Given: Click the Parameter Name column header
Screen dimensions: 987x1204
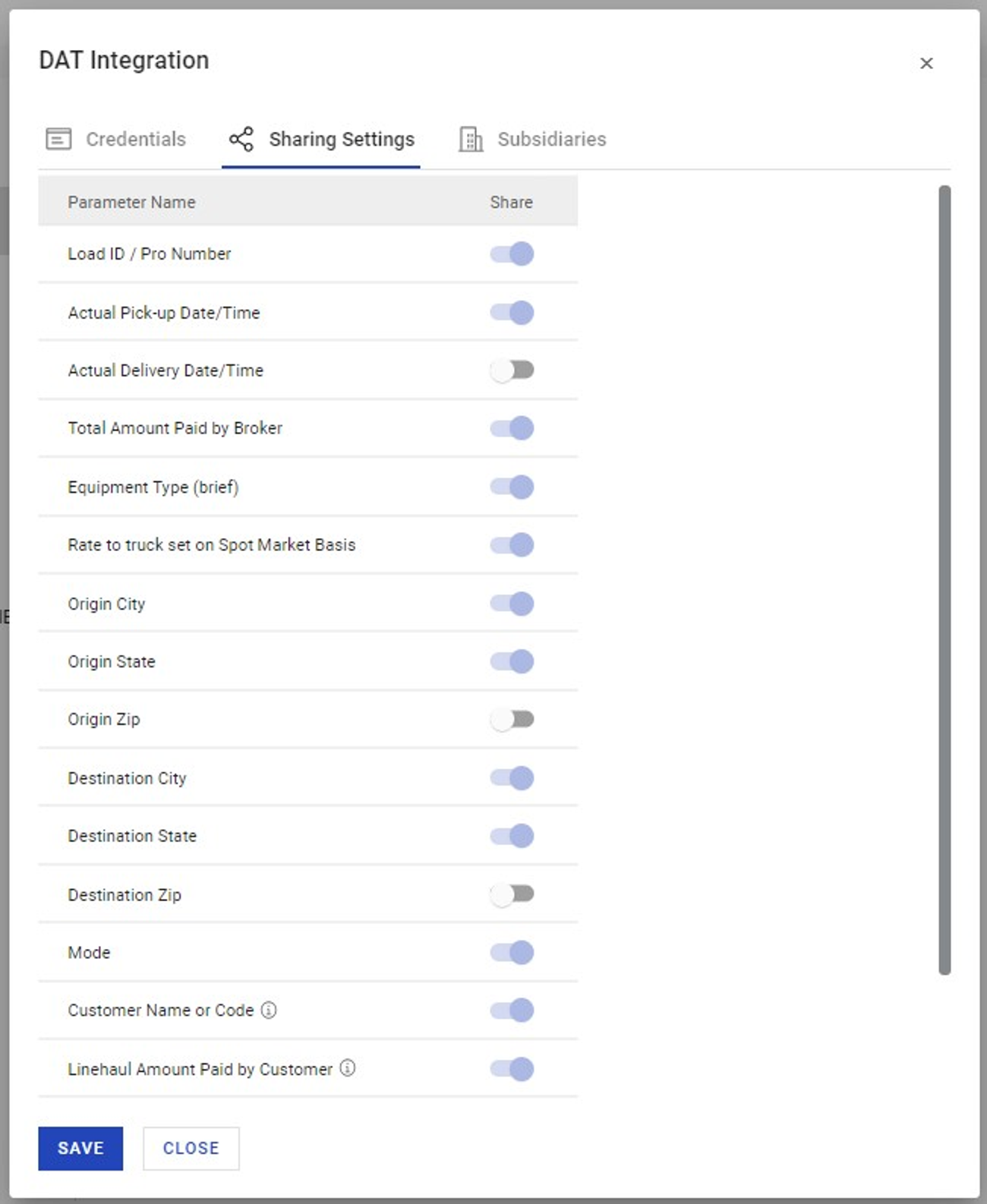Looking at the screenshot, I should click(131, 202).
